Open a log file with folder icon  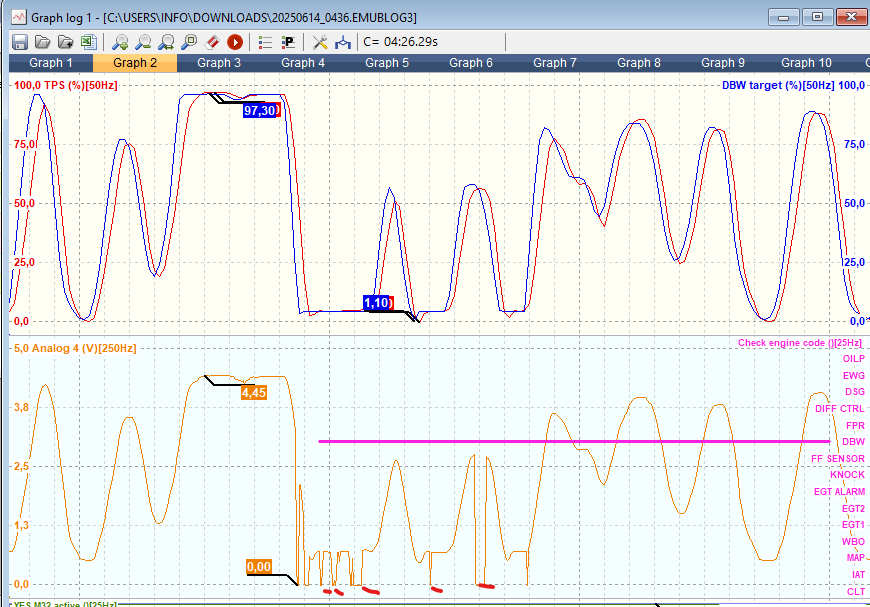pyautogui.click(x=43, y=42)
